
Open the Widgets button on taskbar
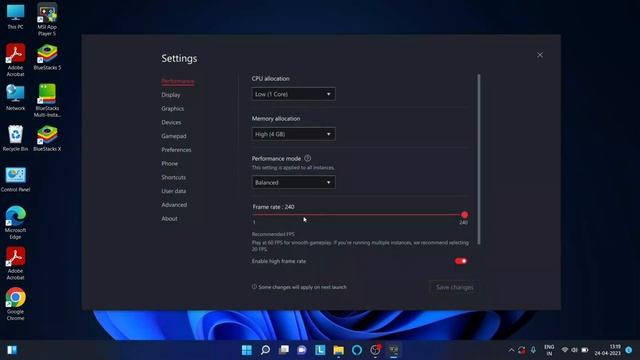click(12, 350)
